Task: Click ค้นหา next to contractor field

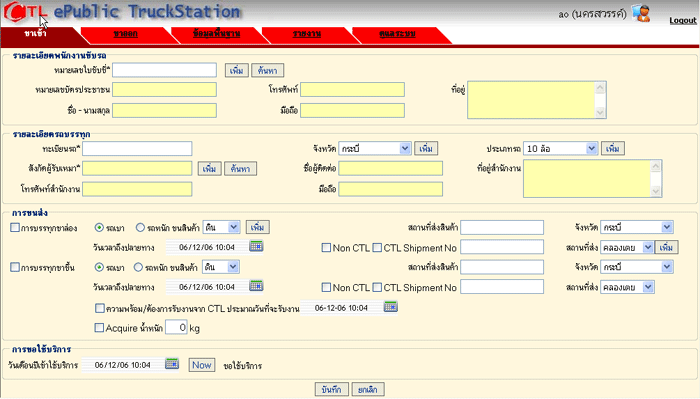Action: click(x=240, y=169)
